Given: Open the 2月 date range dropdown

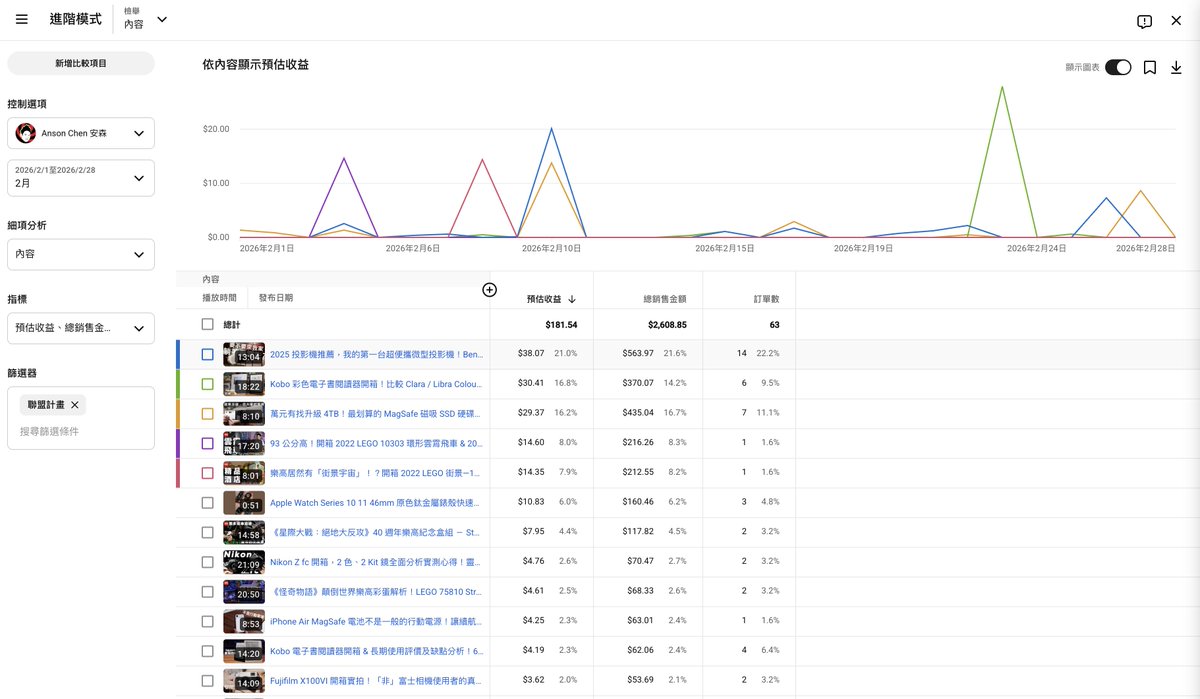Looking at the screenshot, I should [81, 178].
